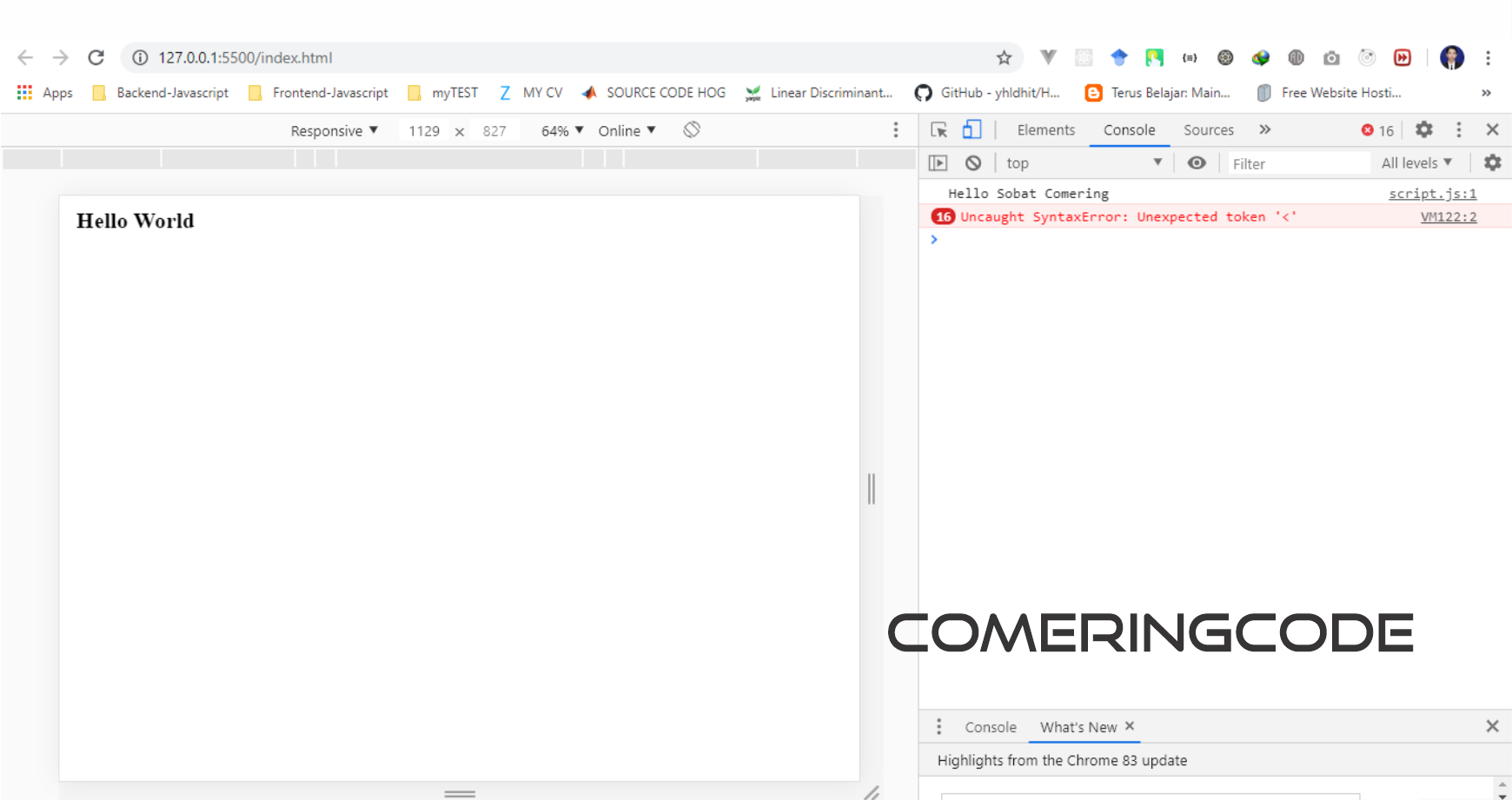Image resolution: width=1512 pixels, height=800 pixels.
Task: Open the Backend-Javascript bookmark folder
Action: [161, 92]
